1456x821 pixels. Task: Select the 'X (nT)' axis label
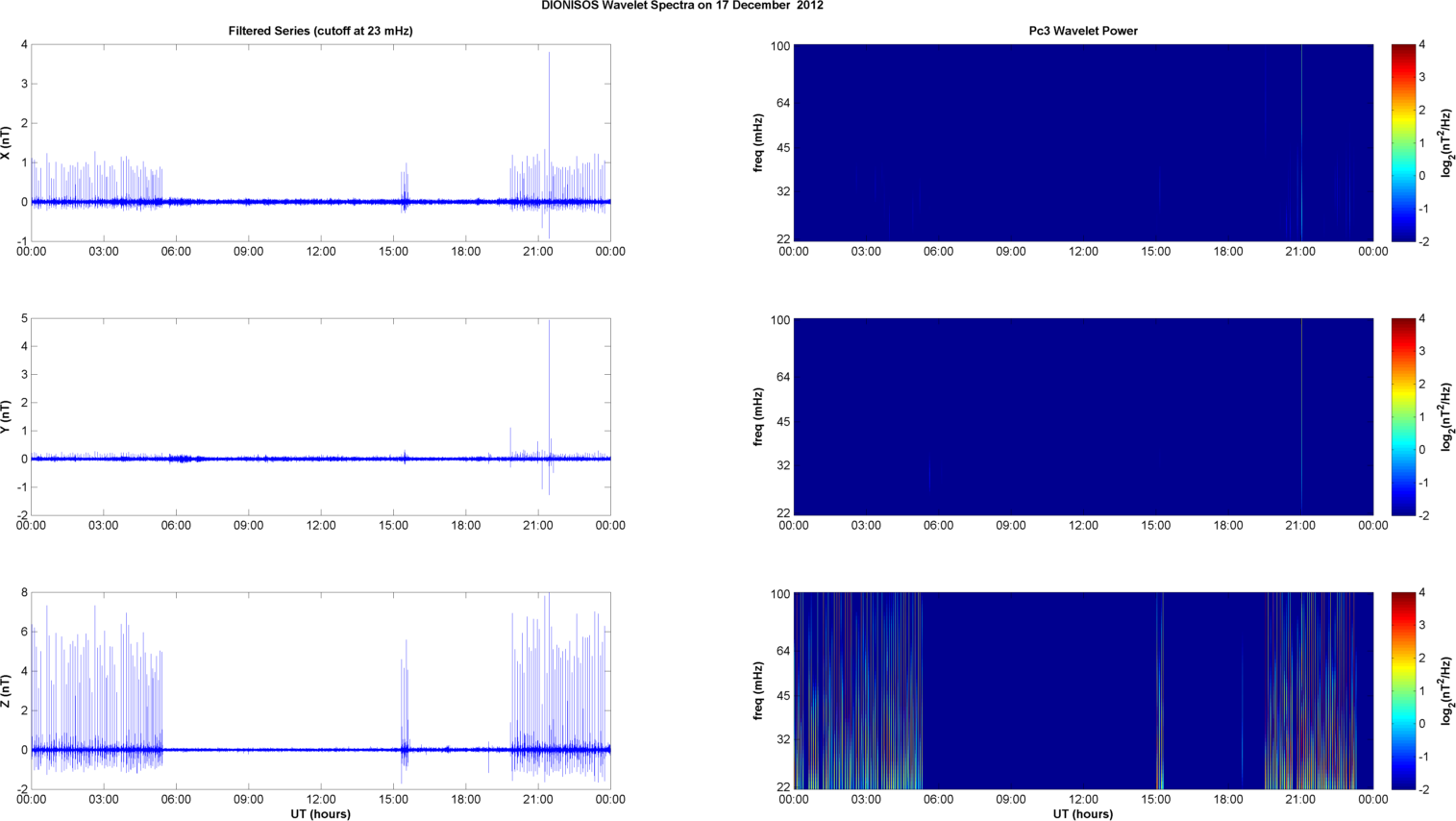tap(6, 143)
